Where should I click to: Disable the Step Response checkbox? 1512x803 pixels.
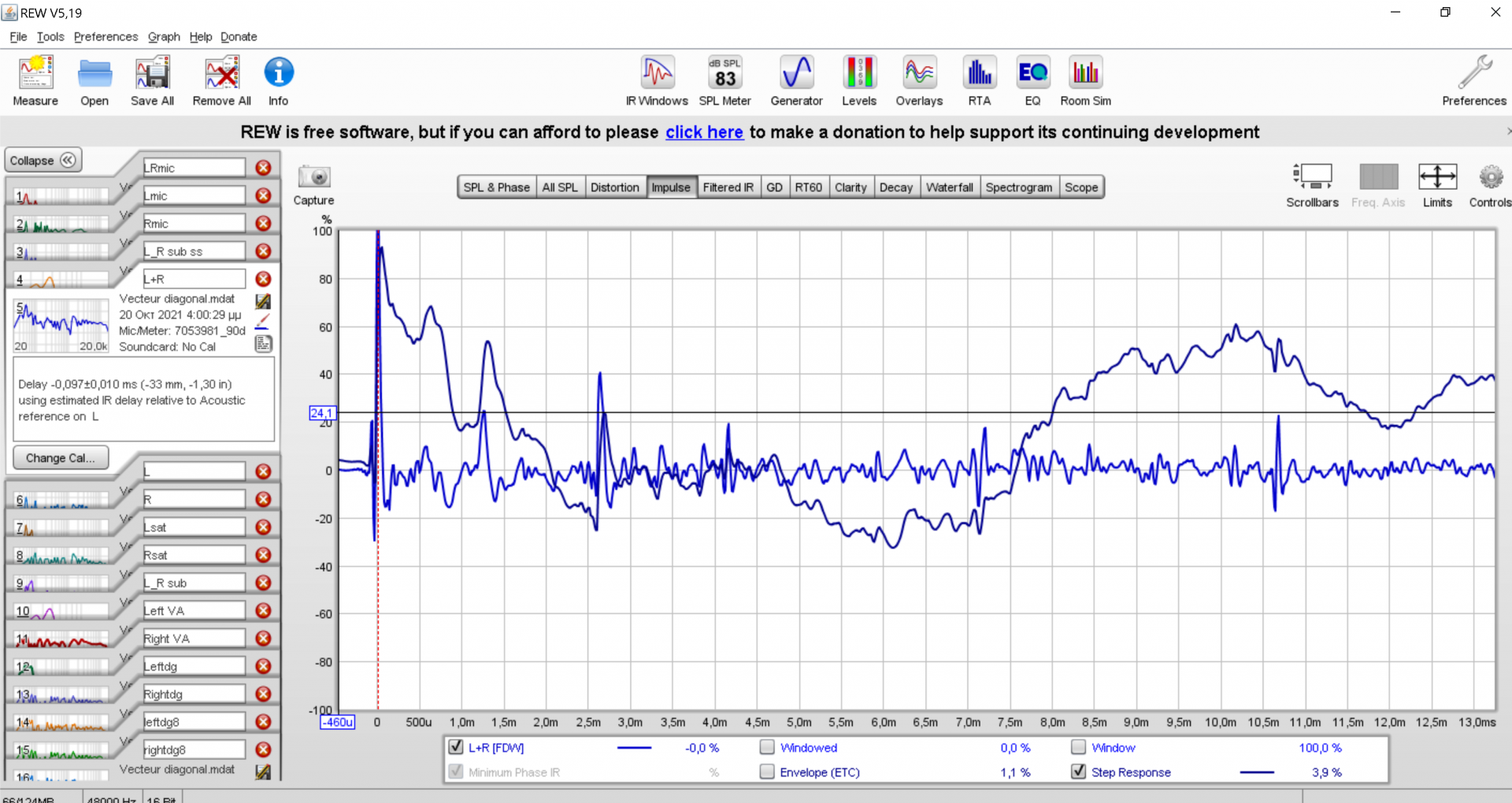pos(1079,772)
